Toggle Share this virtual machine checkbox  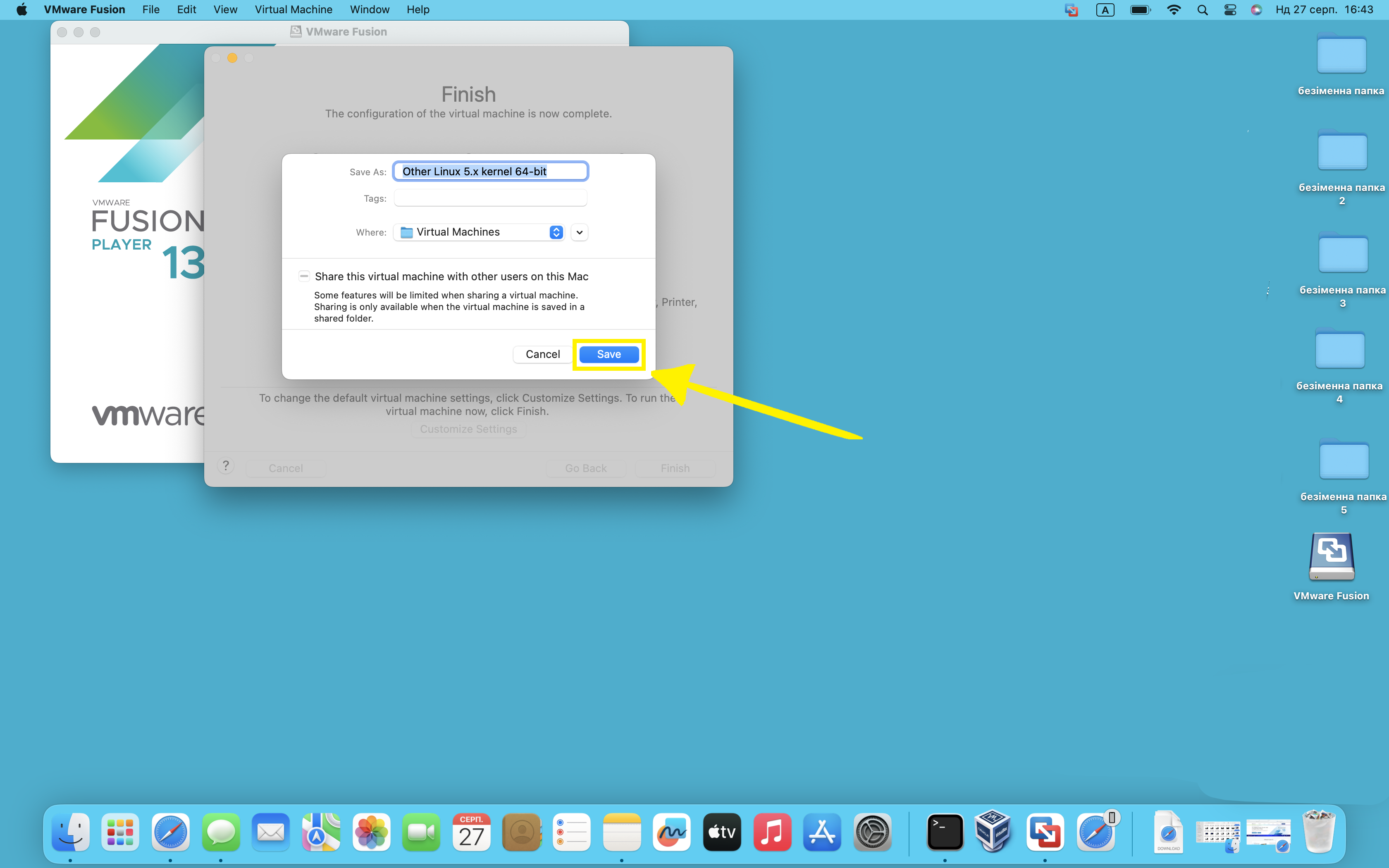pyautogui.click(x=304, y=276)
